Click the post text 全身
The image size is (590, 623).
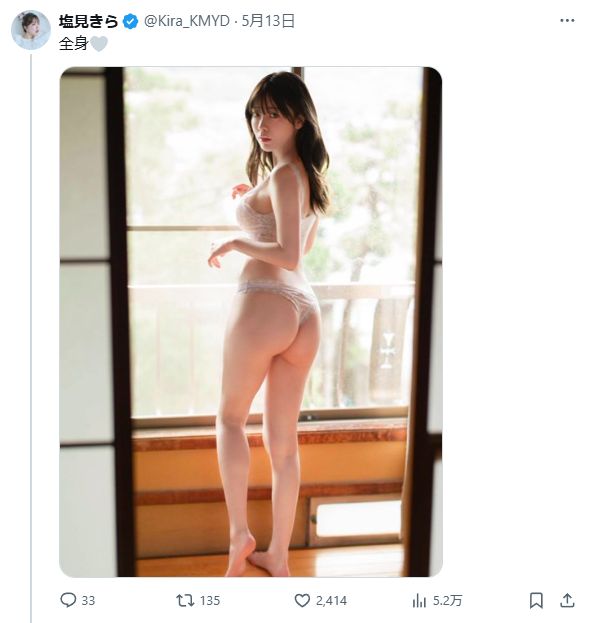tap(74, 44)
